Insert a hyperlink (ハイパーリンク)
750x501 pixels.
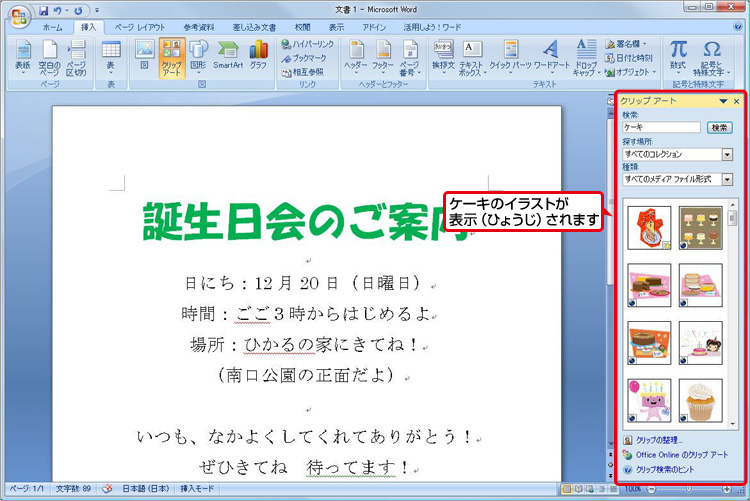308,44
